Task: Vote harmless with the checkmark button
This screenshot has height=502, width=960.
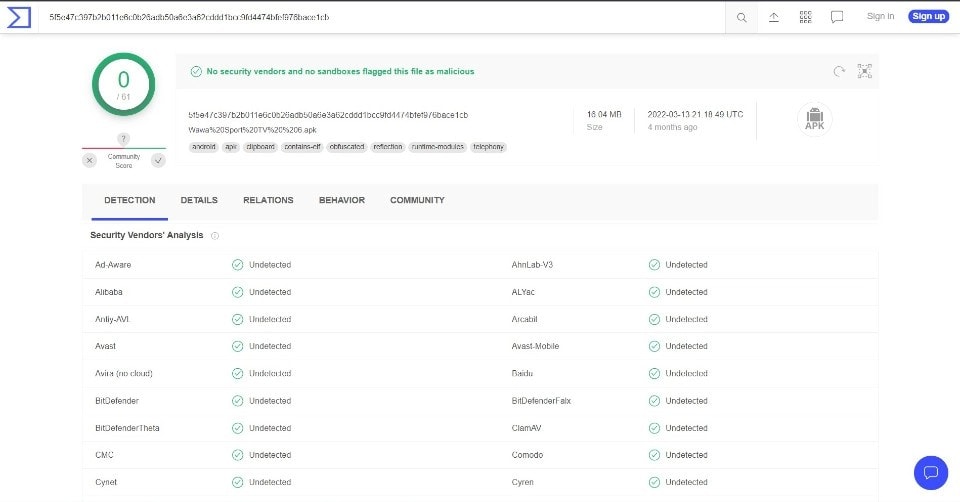Action: [x=159, y=160]
